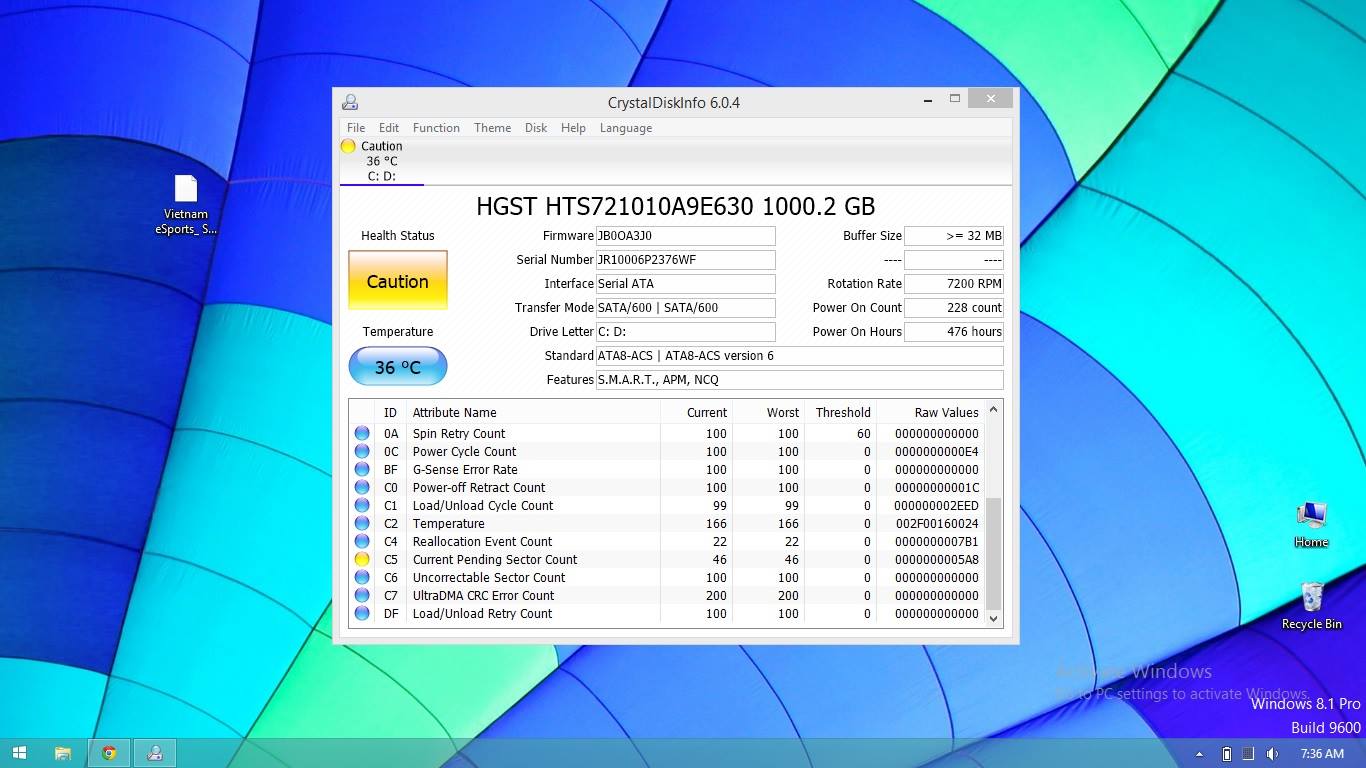
Task: Click blue status orb for Uncorrectable Sector Count
Action: point(362,578)
